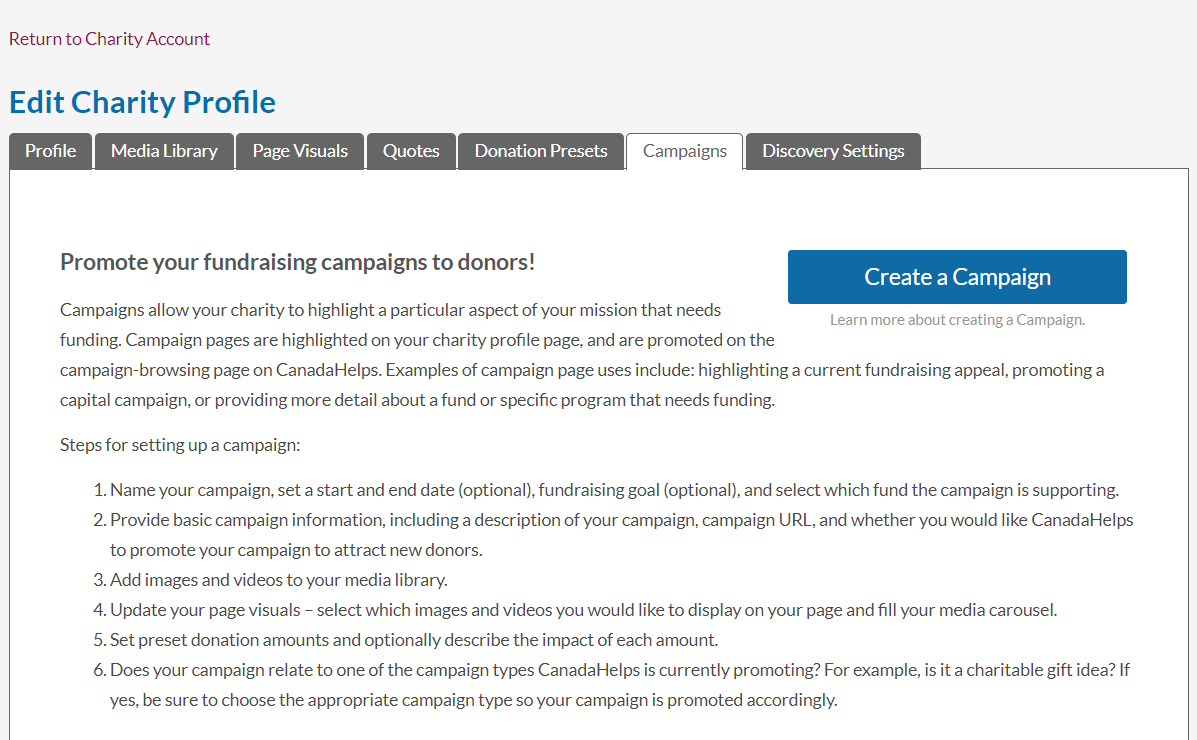Open the Learn more about creating a Campaign link
Screen dimensions: 1197x740
(x=957, y=320)
